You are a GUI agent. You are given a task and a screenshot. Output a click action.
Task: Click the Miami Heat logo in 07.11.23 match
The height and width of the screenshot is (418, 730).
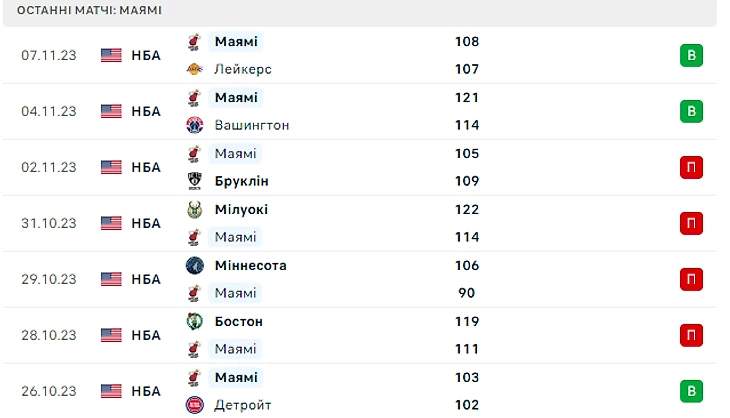[x=194, y=42]
